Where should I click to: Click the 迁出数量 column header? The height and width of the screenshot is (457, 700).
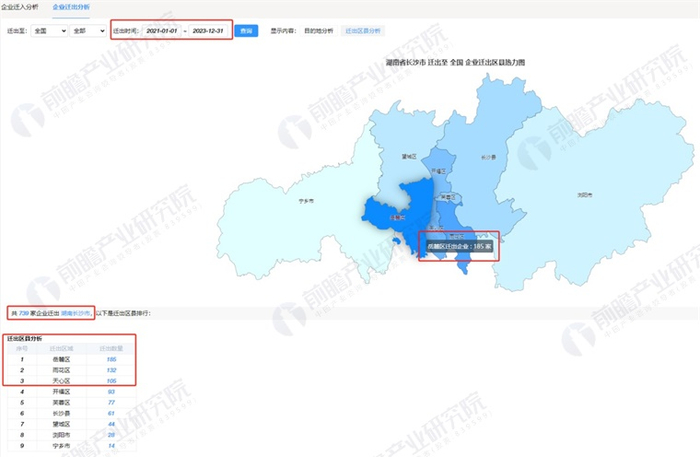click(x=111, y=349)
